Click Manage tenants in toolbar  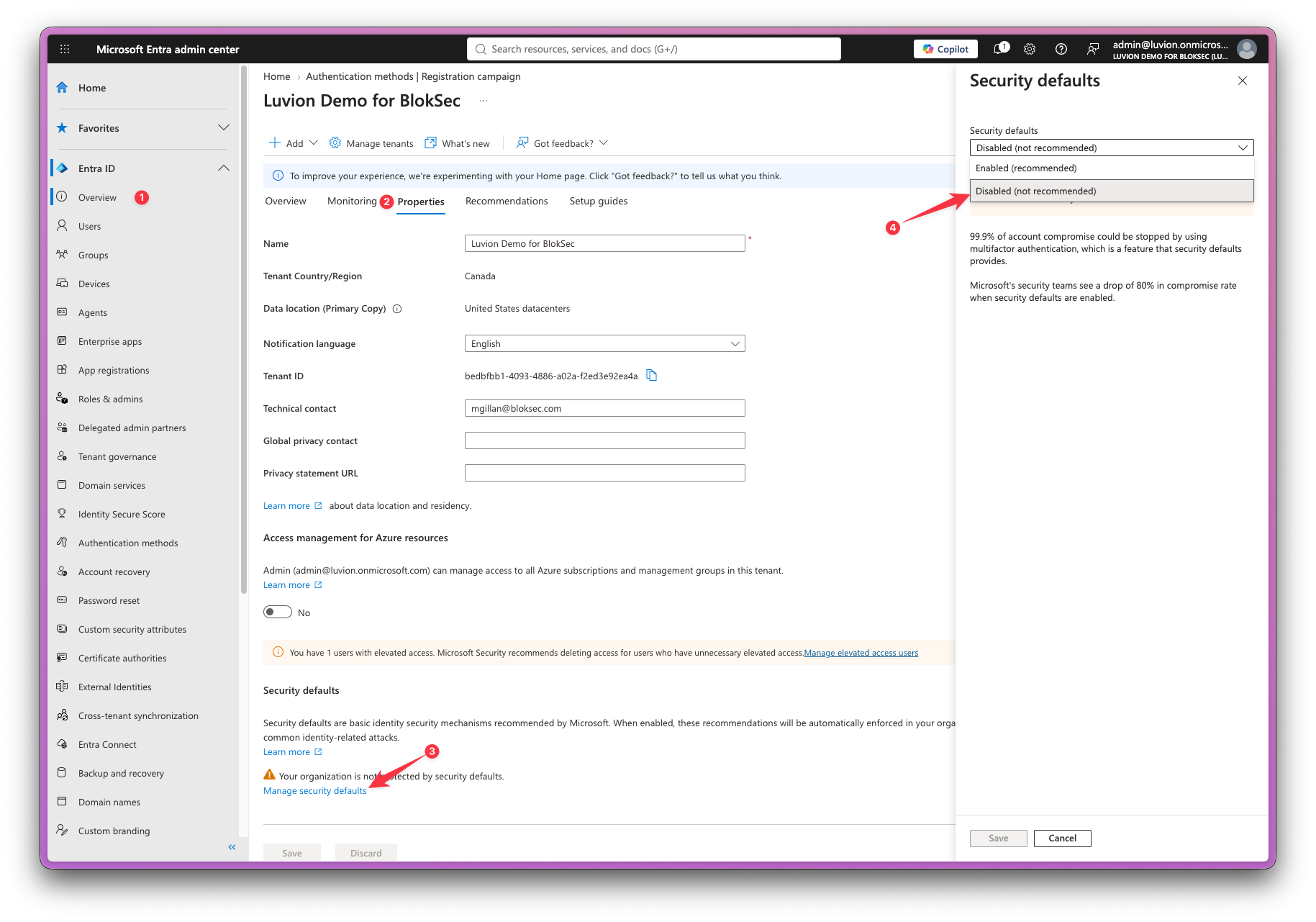coord(371,143)
